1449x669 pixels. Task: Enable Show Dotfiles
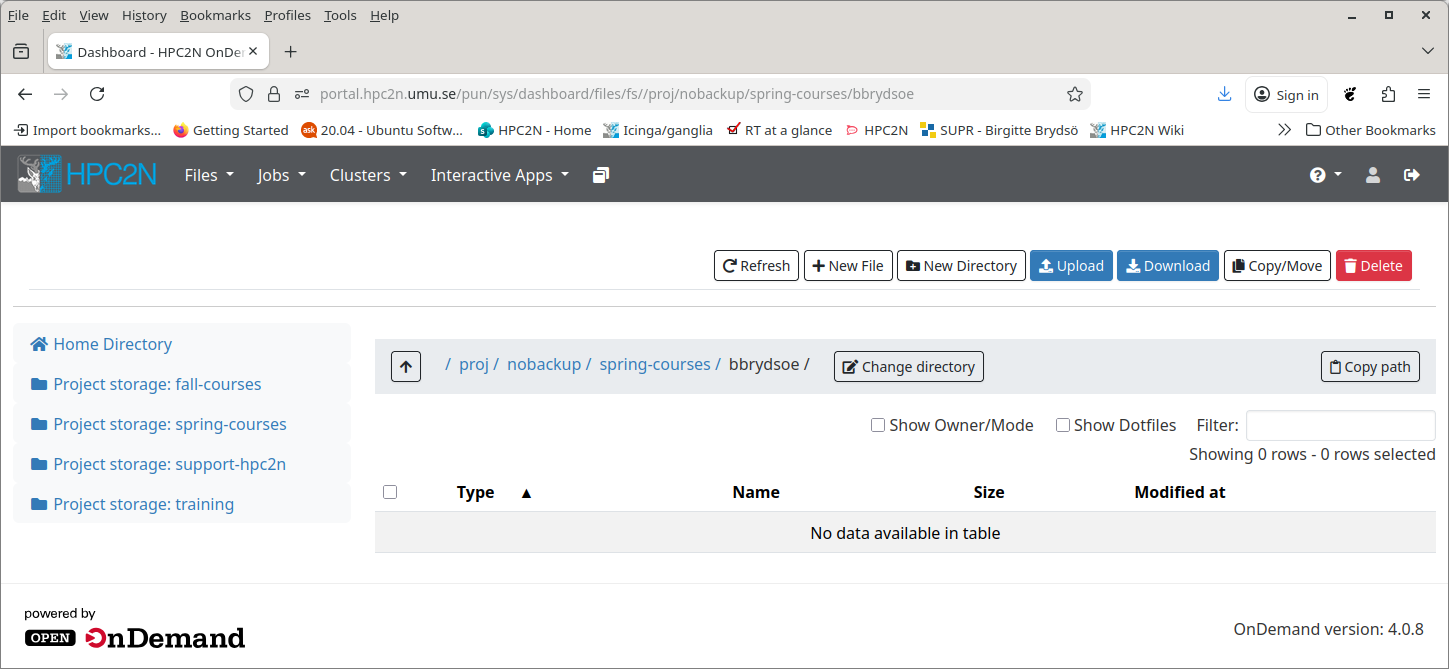click(x=1063, y=425)
